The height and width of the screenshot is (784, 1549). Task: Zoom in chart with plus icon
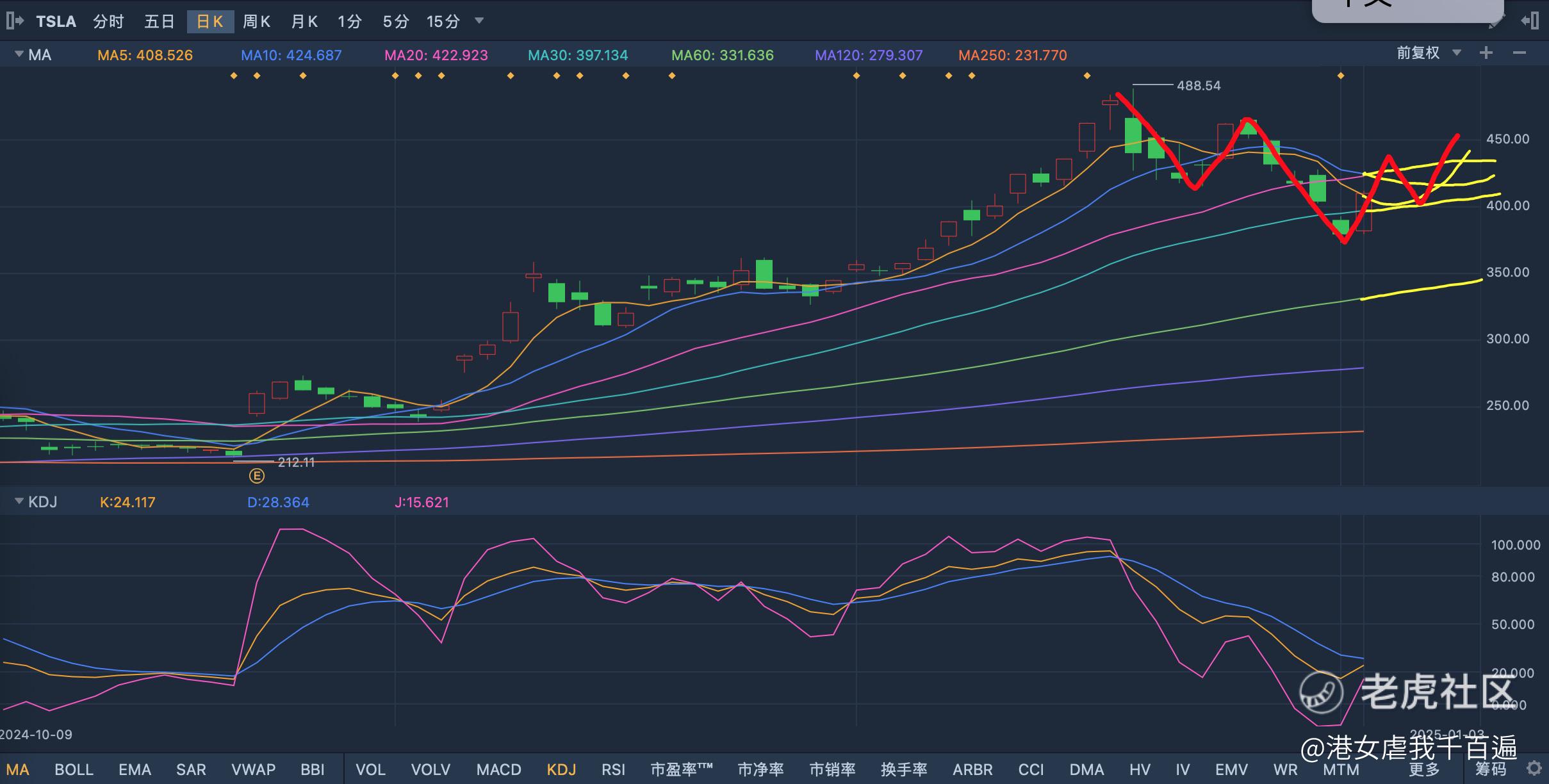click(1486, 53)
